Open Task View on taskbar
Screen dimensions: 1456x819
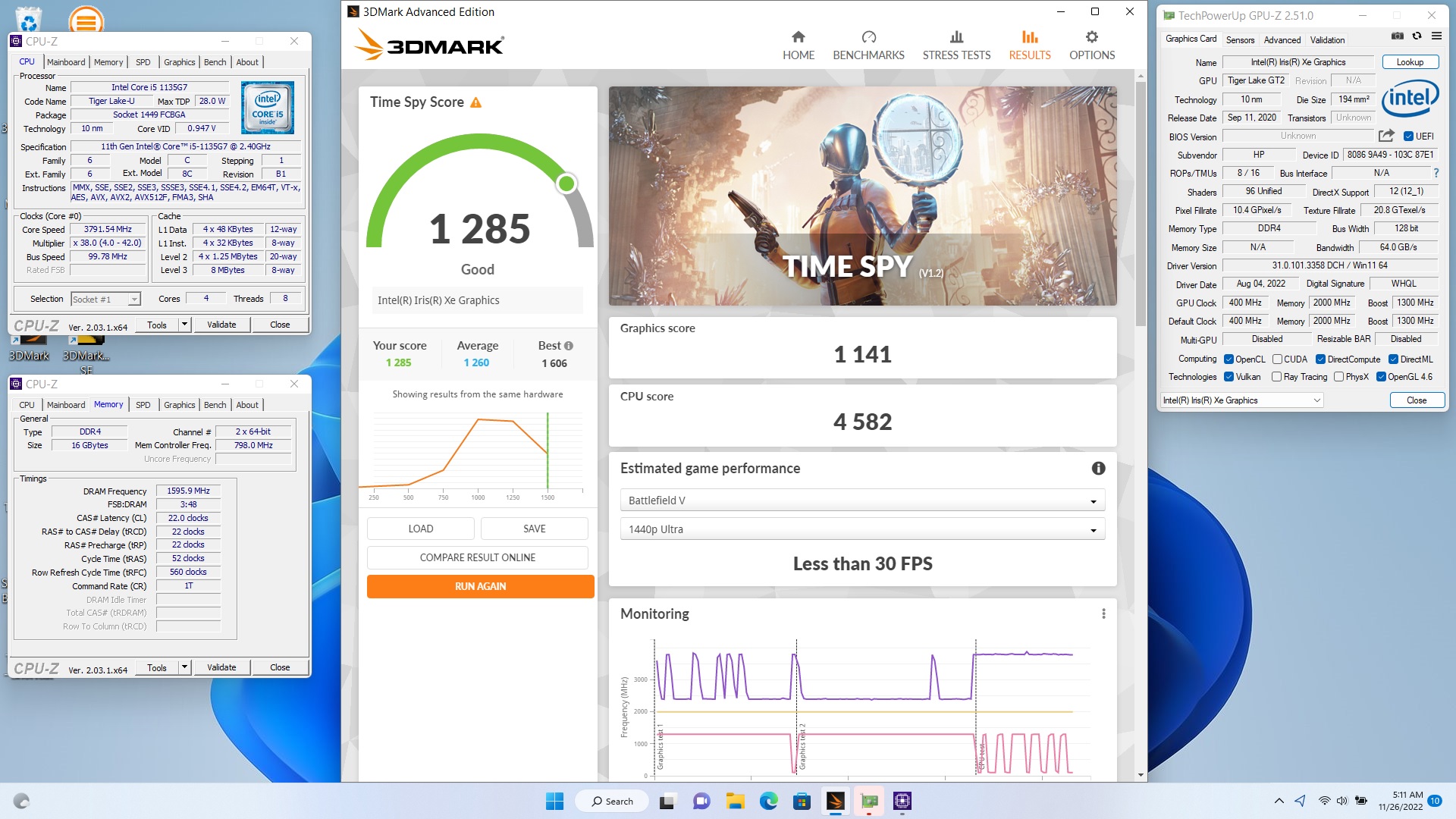pyautogui.click(x=667, y=801)
